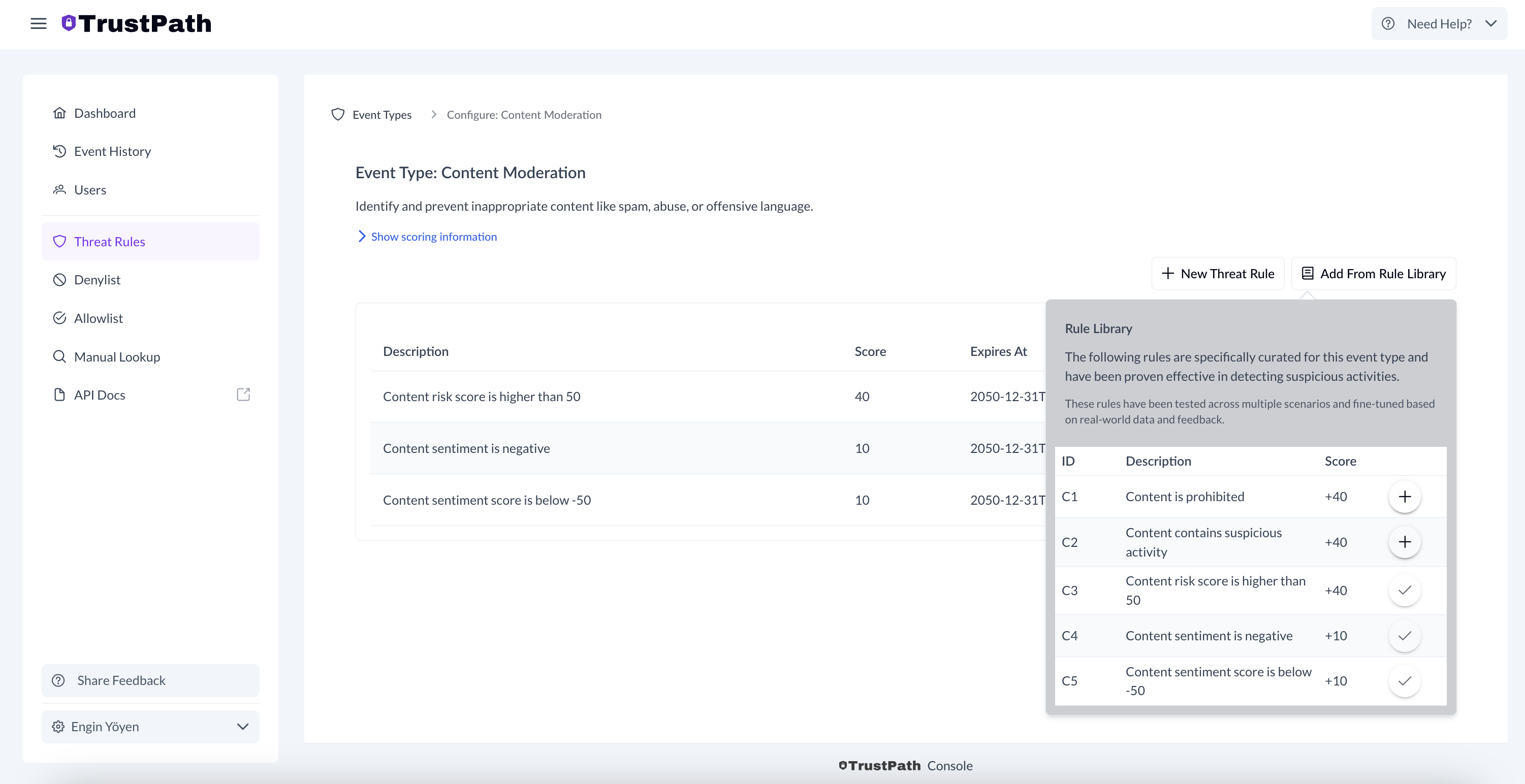
Task: Toggle checkmark for rule C3
Action: point(1404,591)
